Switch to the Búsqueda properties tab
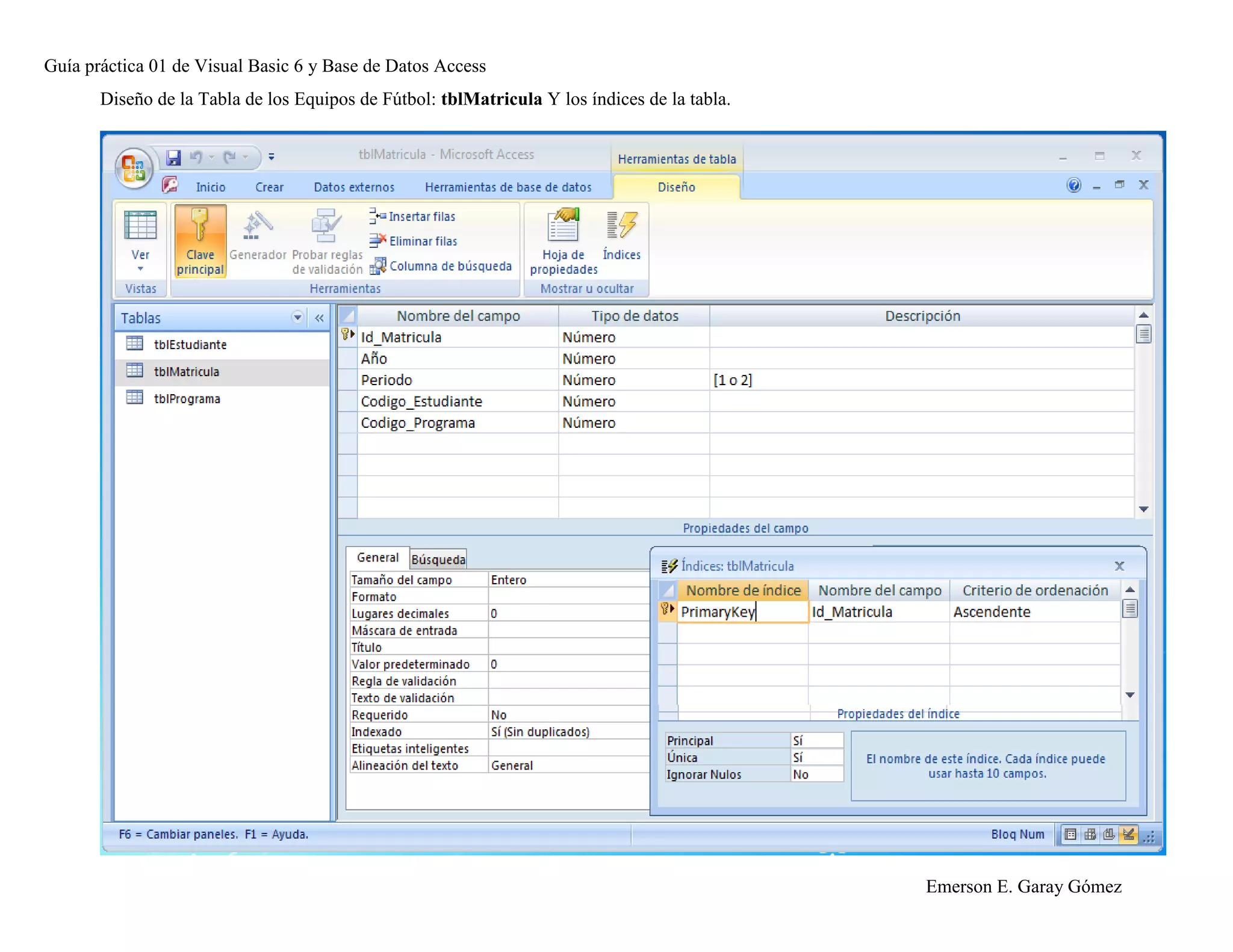Image resolution: width=1233 pixels, height=952 pixels. [438, 560]
